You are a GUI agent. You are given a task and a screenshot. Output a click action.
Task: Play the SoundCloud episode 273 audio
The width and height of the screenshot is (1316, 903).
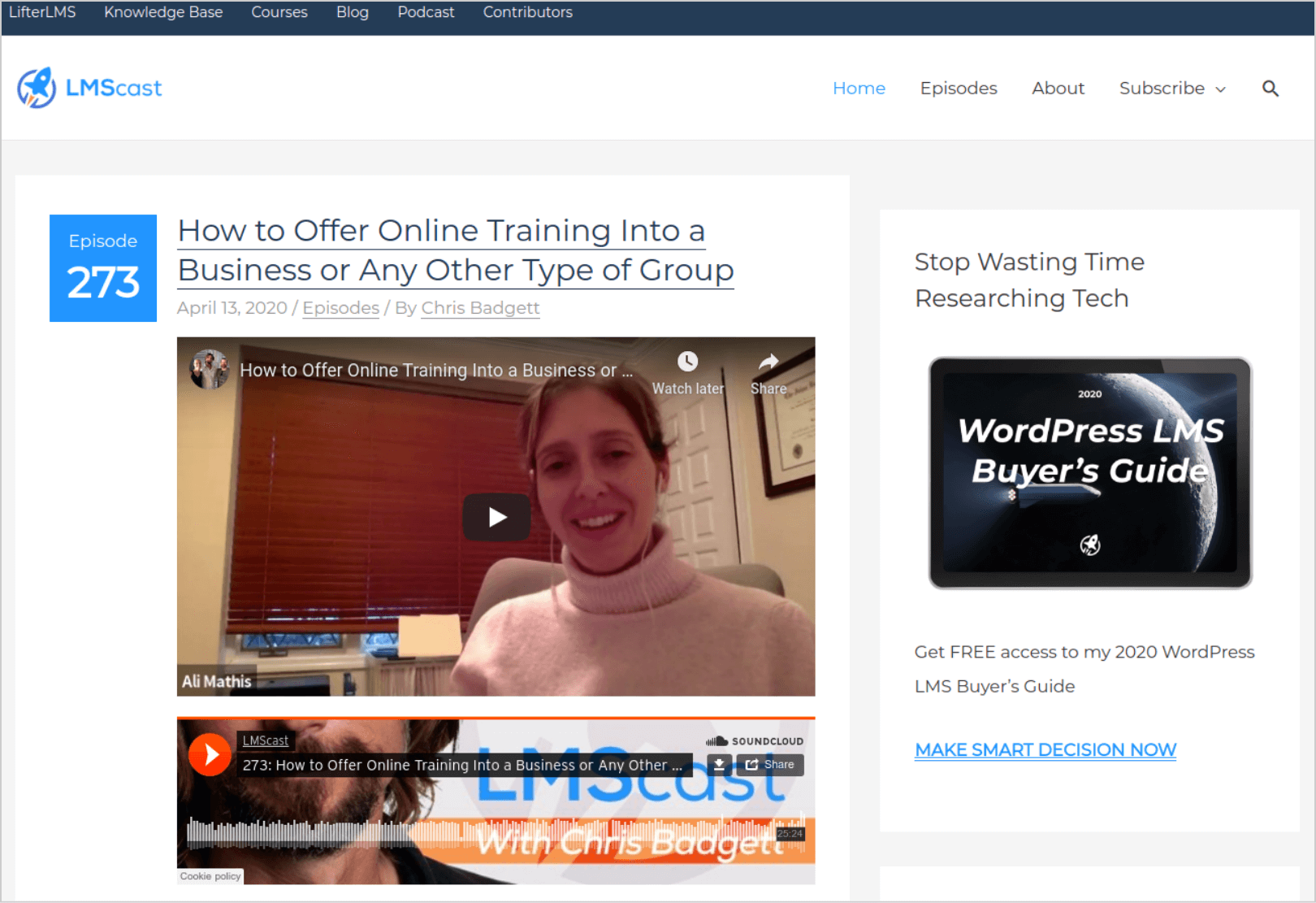[x=210, y=755]
